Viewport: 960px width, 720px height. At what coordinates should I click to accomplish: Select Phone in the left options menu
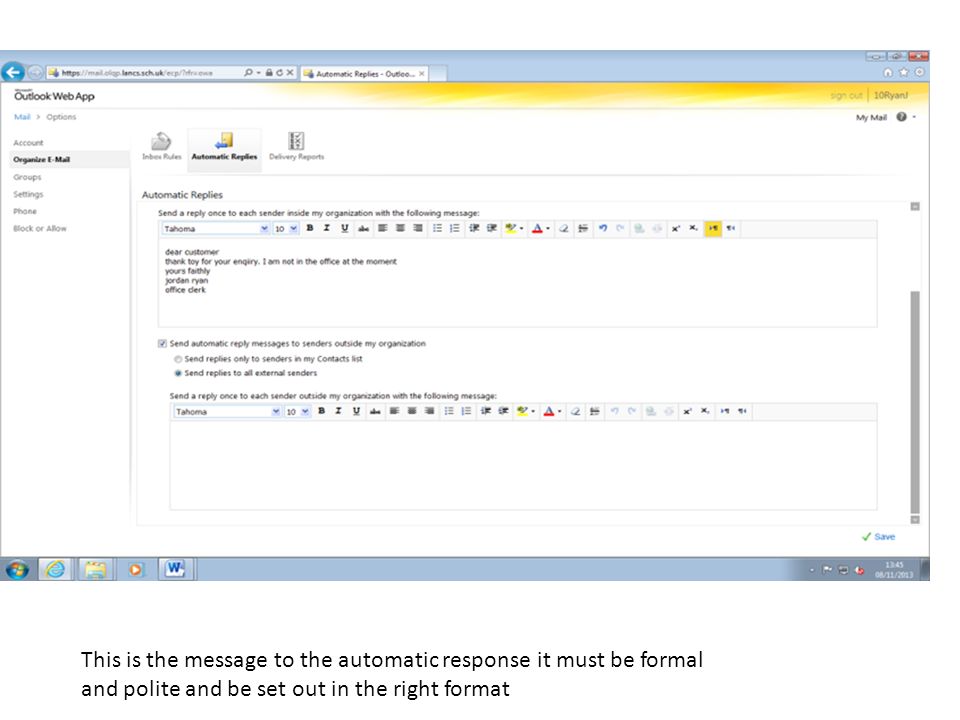pos(25,211)
